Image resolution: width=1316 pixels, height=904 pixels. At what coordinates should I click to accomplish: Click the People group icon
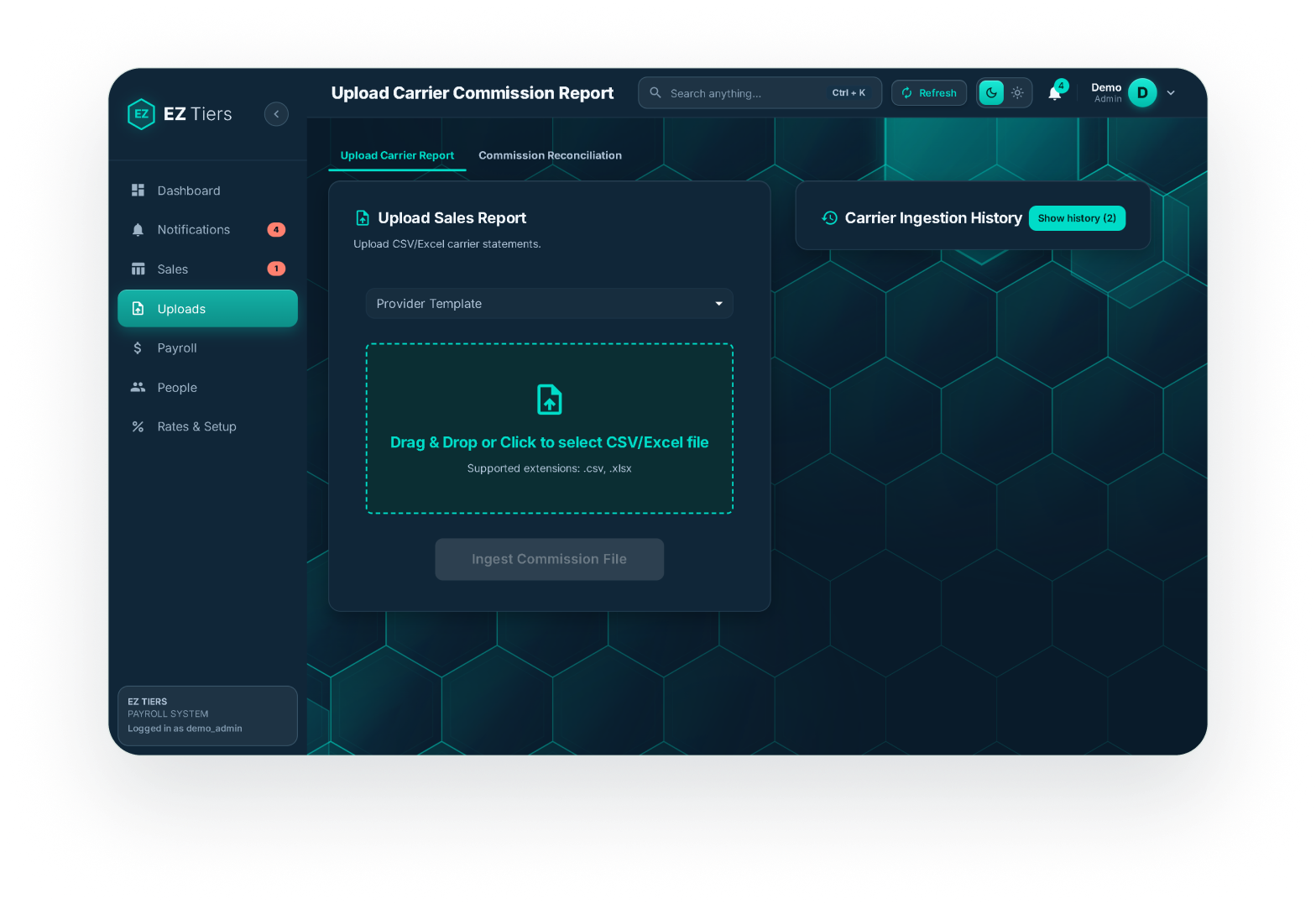coord(138,387)
